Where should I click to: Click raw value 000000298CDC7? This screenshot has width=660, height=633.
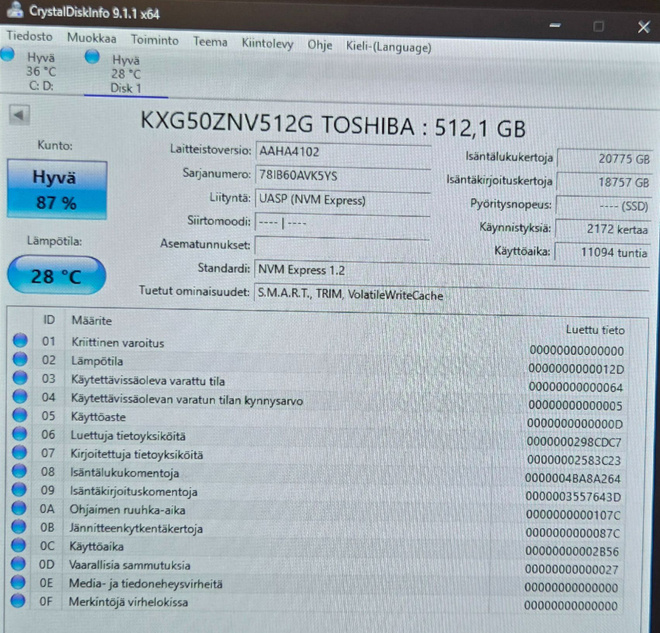coord(574,442)
